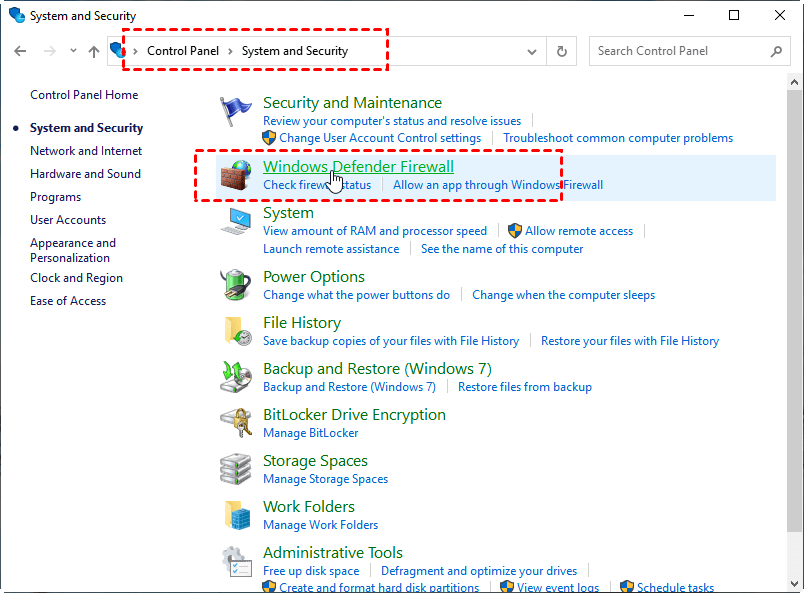Screen dimensions: 804x593
Task: Click the Control Panel icon in the address bar
Action: (117, 50)
